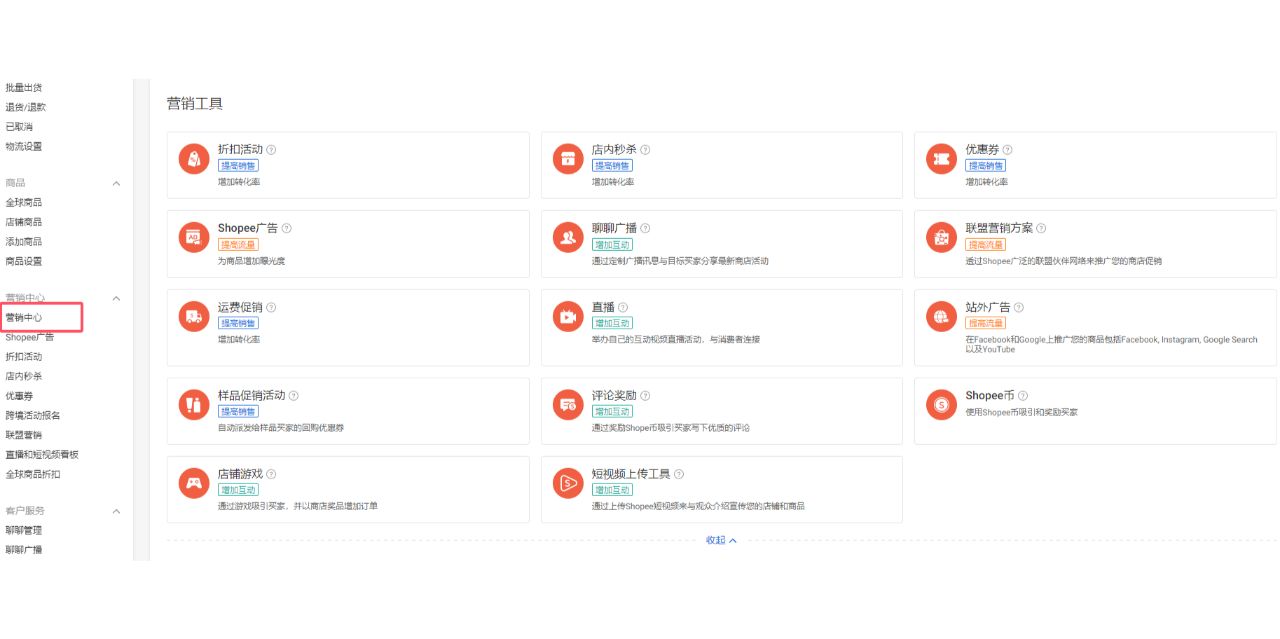Open the 站外广告 card title
The height and width of the screenshot is (639, 1280).
tap(988, 308)
